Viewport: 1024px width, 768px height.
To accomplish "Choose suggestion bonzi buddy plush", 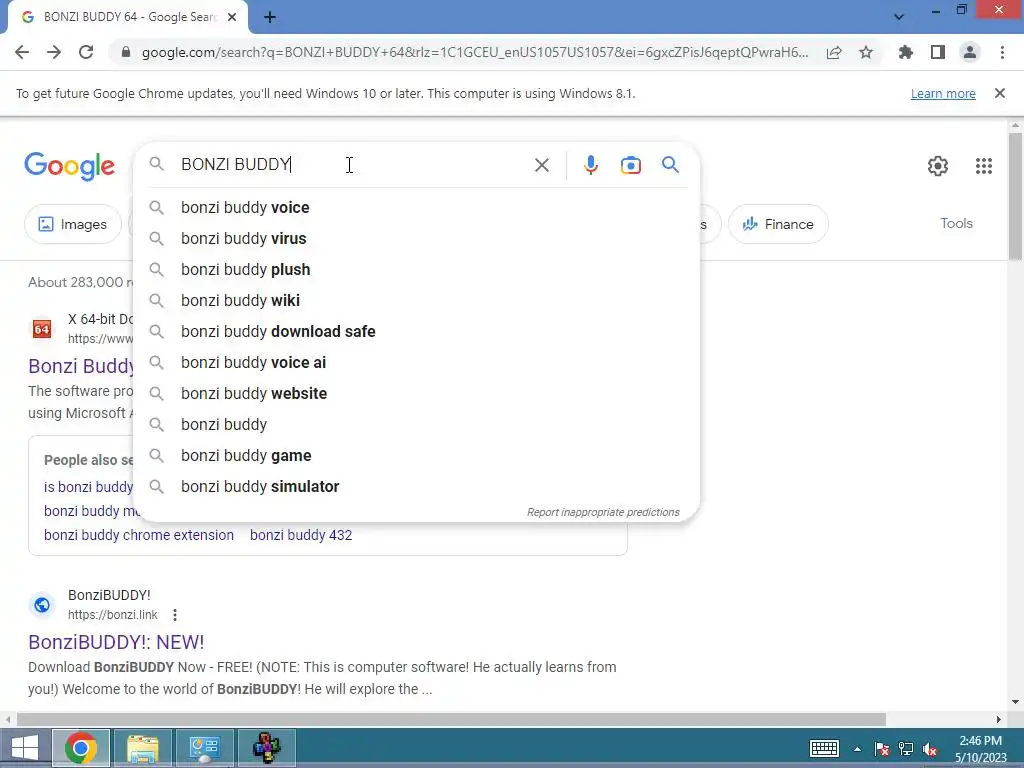I will (417, 270).
